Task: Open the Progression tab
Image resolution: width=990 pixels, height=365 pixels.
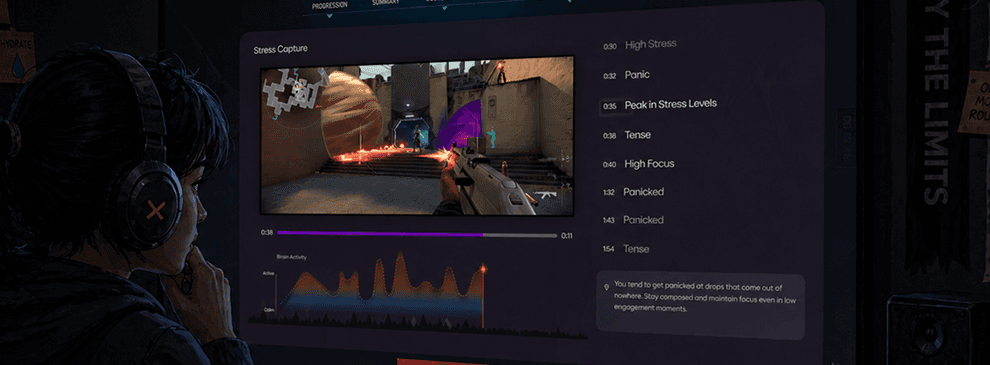Action: (329, 6)
